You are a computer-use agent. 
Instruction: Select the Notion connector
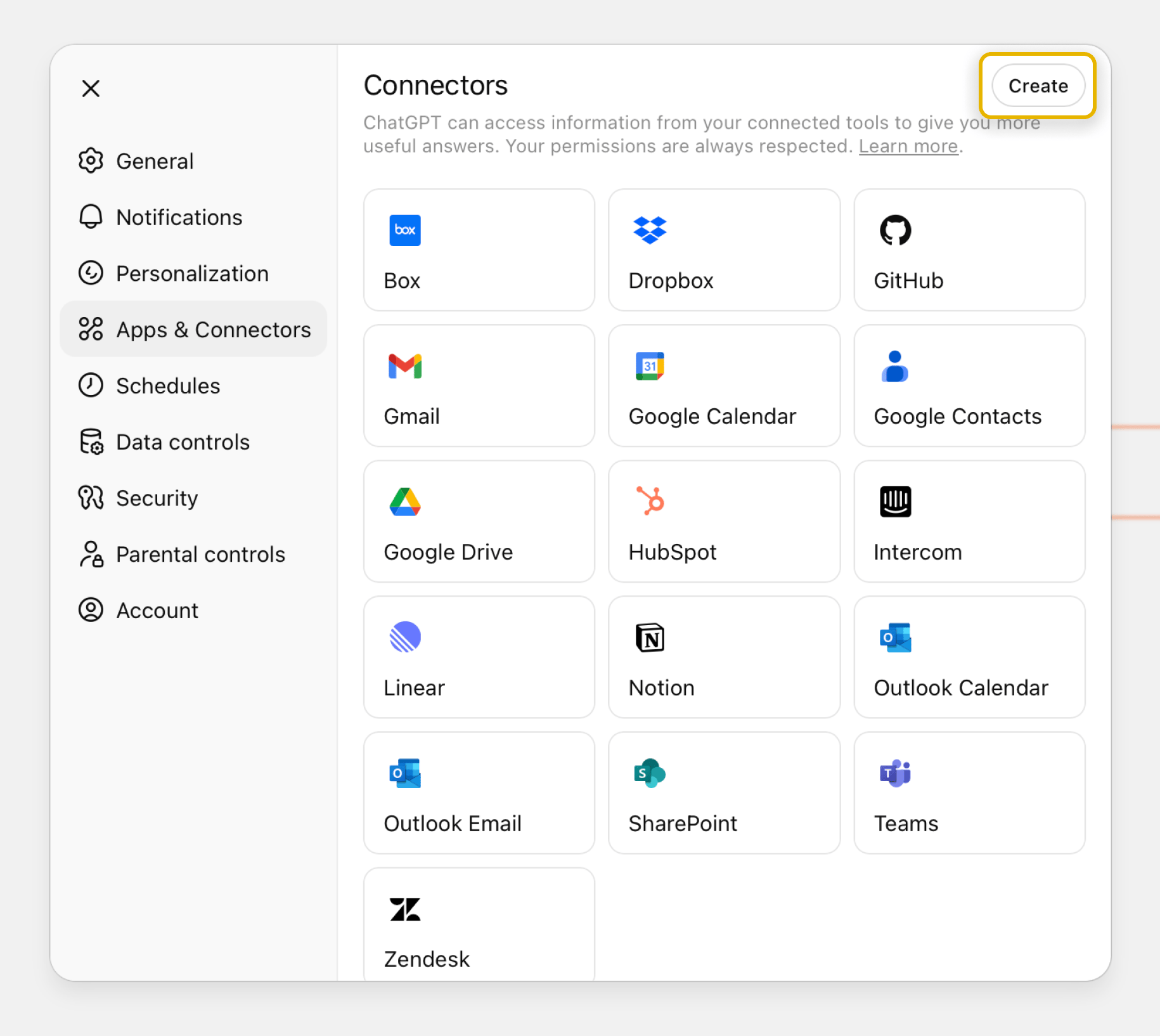(723, 657)
